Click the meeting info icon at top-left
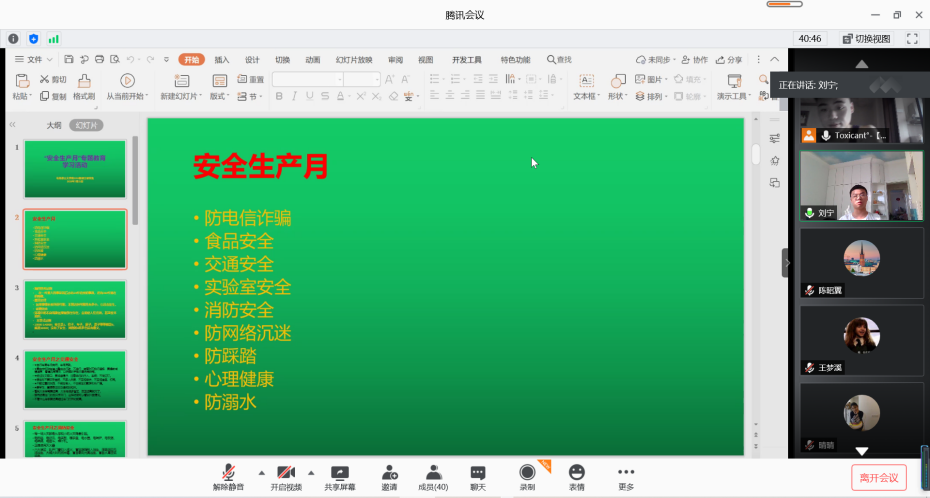 pyautogui.click(x=14, y=38)
